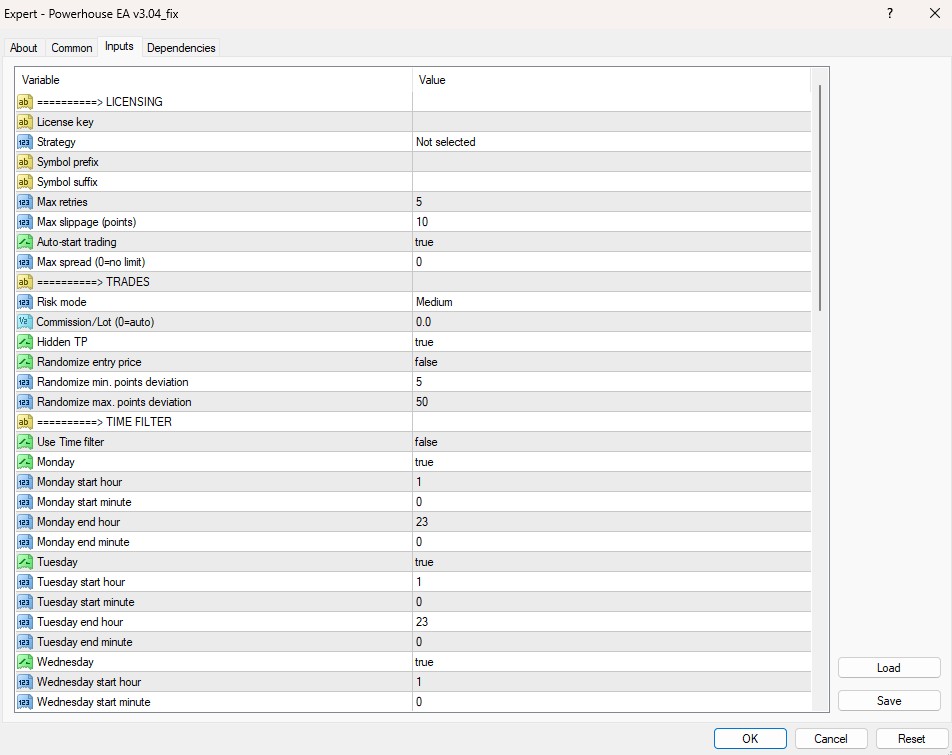Click the integer icon beside Risk mode
Image resolution: width=952 pixels, height=755 pixels.
pos(24,302)
